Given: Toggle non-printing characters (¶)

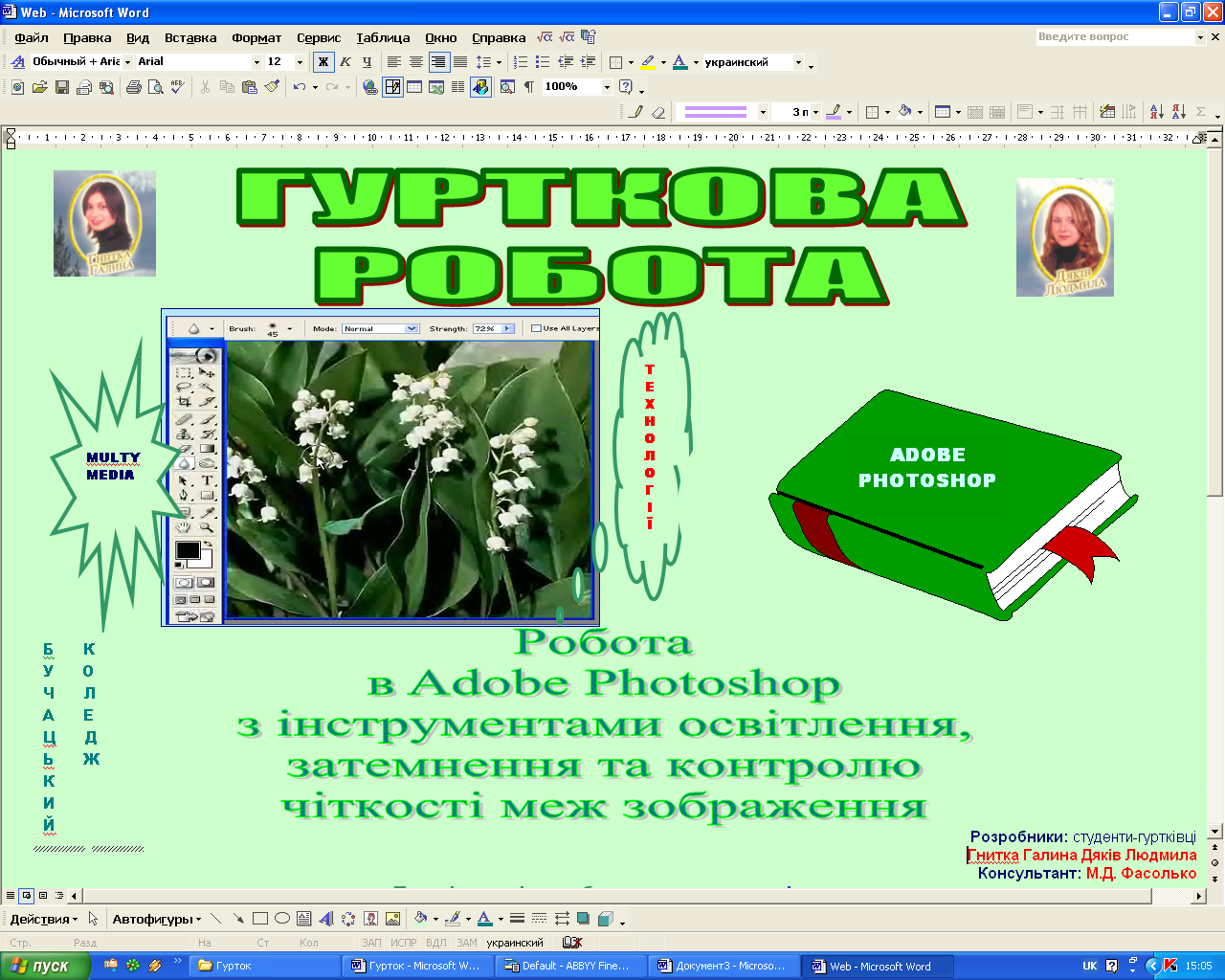Looking at the screenshot, I should click(x=528, y=87).
